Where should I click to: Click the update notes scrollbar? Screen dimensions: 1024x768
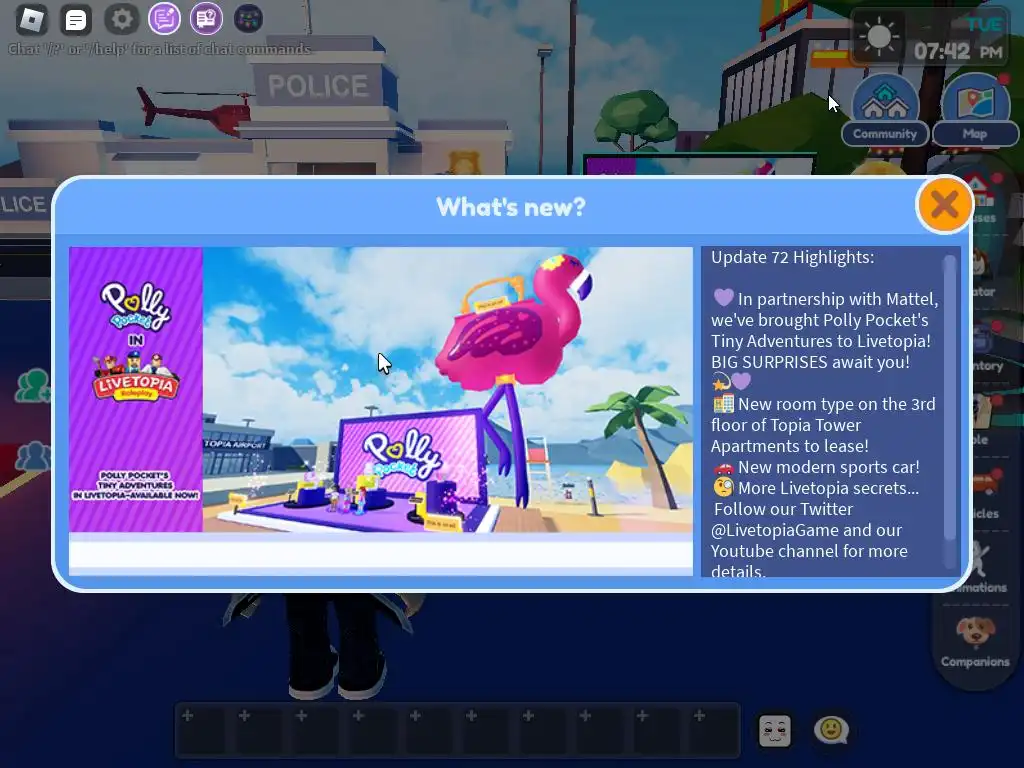click(950, 398)
